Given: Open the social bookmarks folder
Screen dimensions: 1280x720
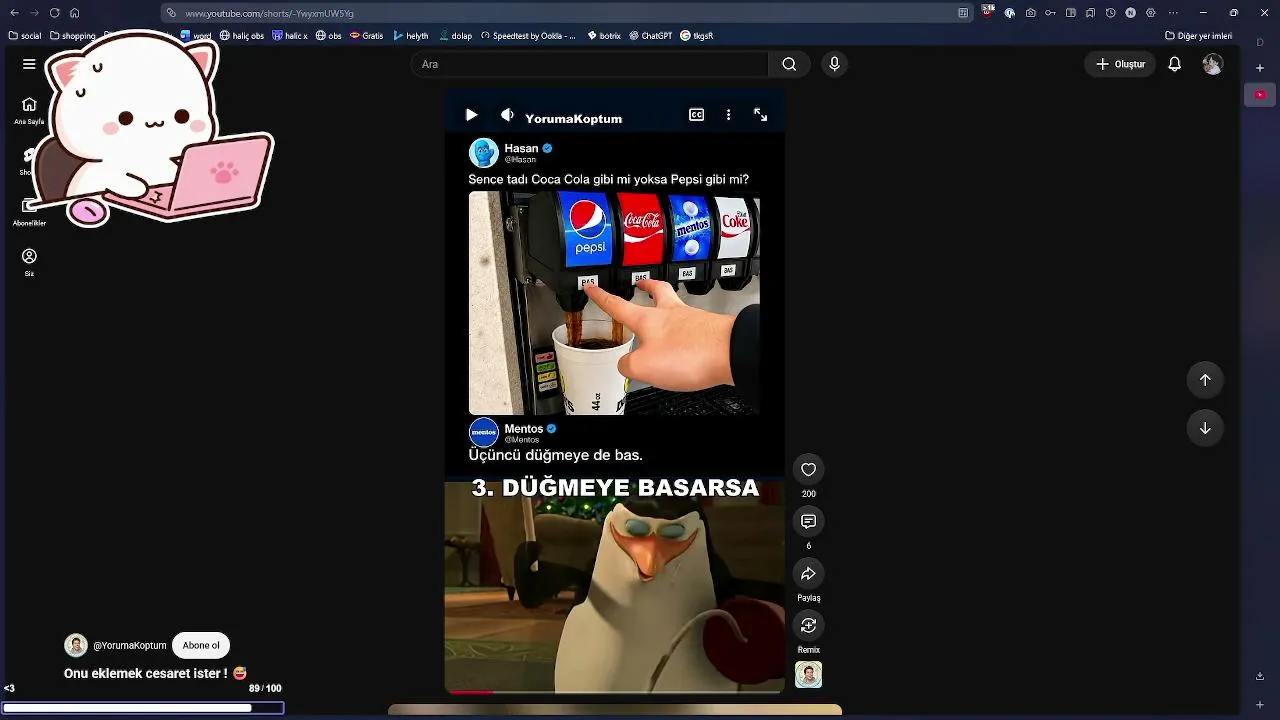Looking at the screenshot, I should pyautogui.click(x=25, y=35).
